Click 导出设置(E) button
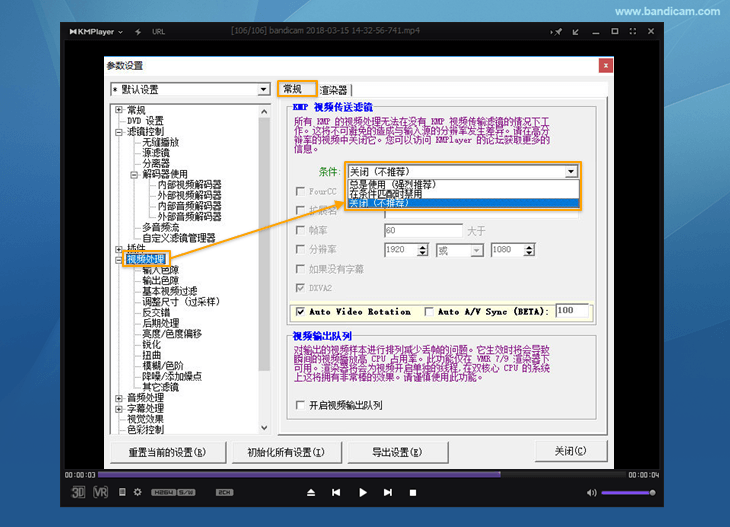730x527 pixels. pos(397,452)
